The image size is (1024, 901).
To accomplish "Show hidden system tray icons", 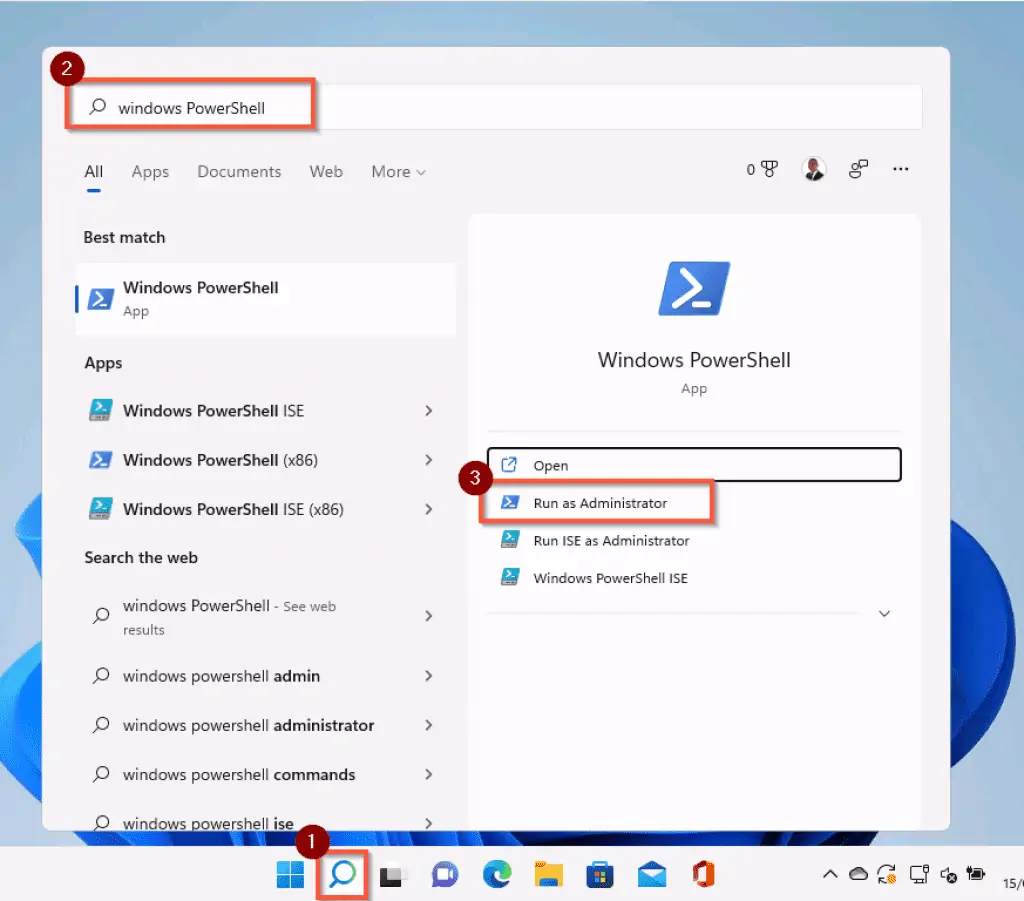I will (x=830, y=874).
